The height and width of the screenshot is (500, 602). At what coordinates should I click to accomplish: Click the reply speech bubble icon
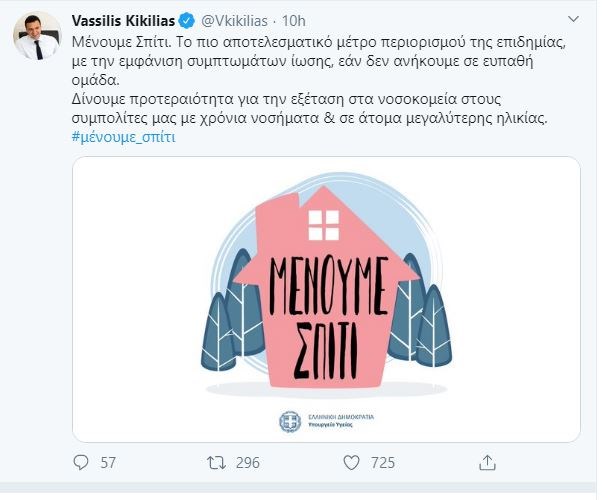coord(83,462)
